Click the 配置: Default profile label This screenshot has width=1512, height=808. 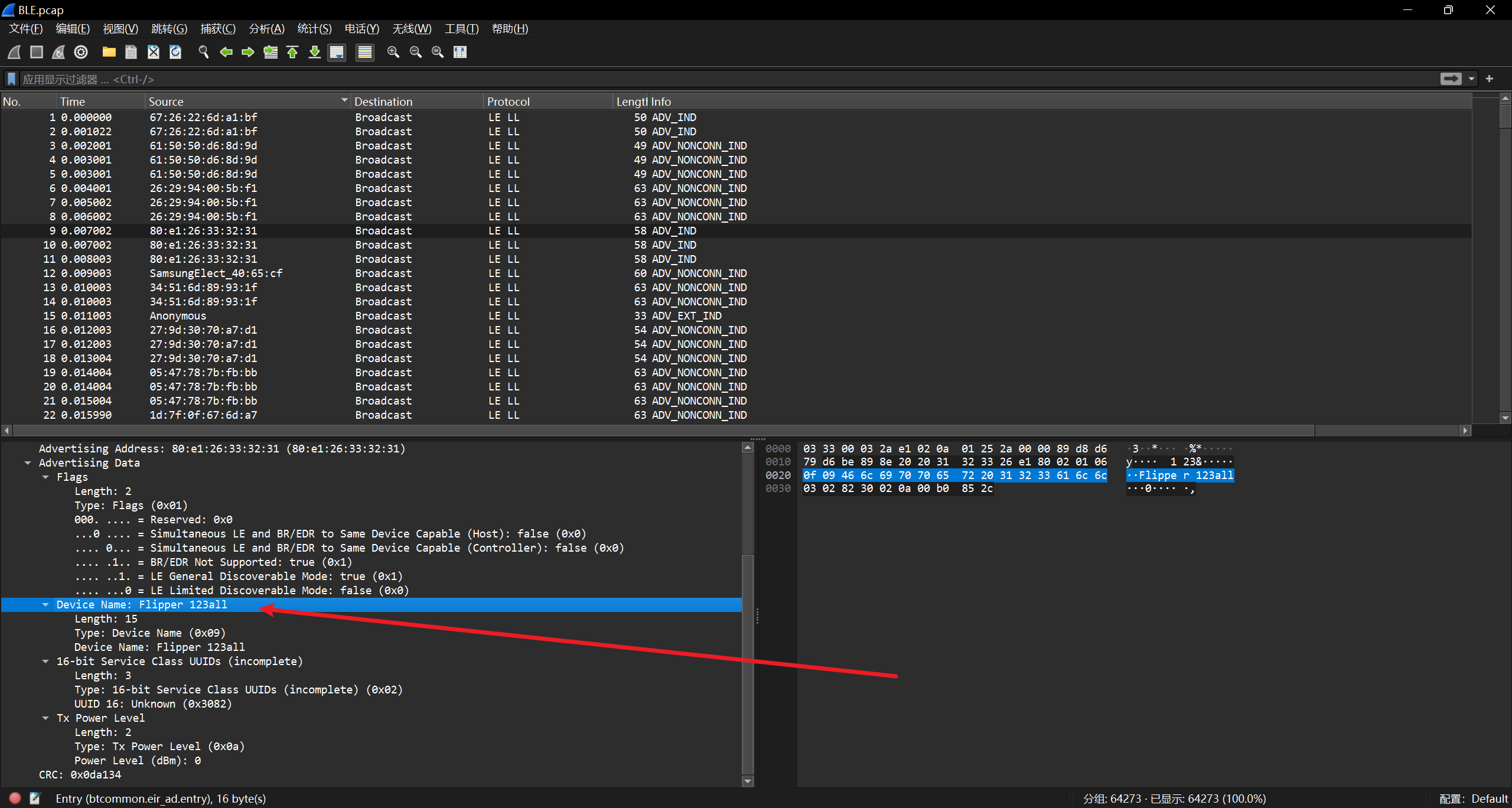(1473, 798)
